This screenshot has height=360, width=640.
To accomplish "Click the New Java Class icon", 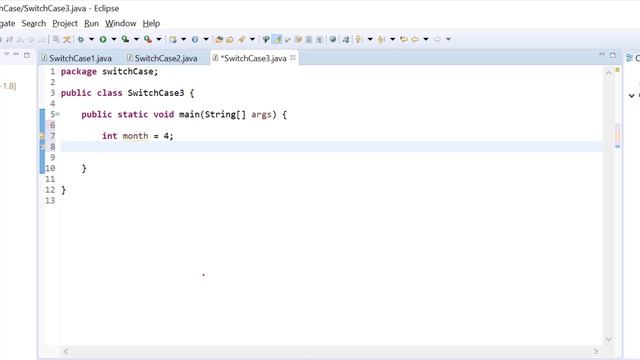I will 195,39.
